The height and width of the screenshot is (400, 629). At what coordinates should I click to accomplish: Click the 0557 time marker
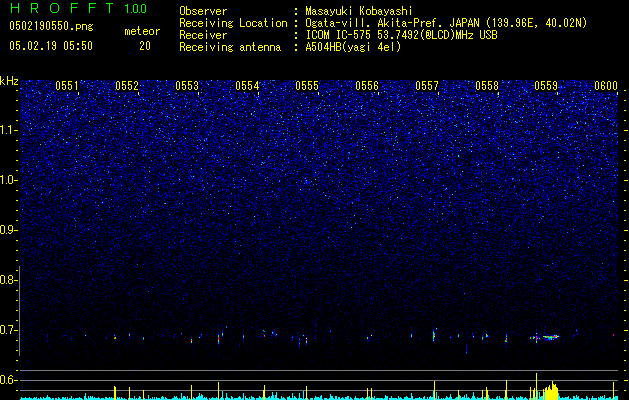[427, 86]
